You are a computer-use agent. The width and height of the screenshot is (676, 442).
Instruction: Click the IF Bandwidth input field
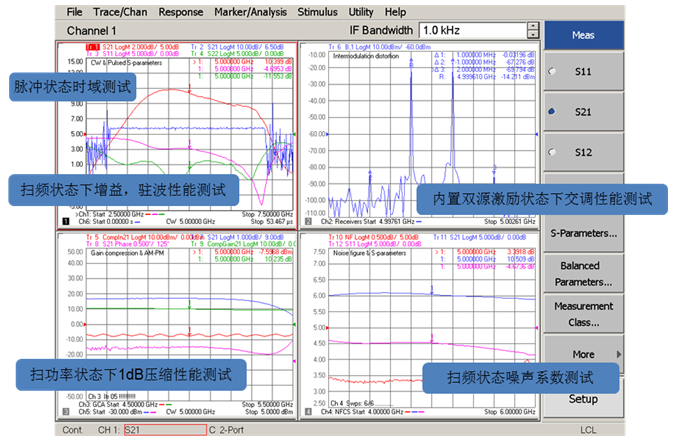[x=473, y=31]
